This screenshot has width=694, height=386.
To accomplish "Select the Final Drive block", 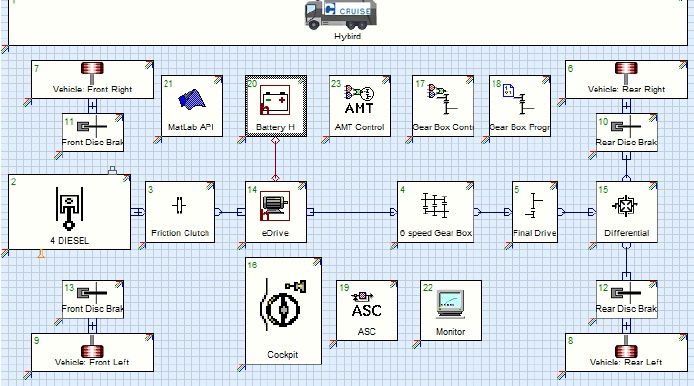I will [535, 212].
